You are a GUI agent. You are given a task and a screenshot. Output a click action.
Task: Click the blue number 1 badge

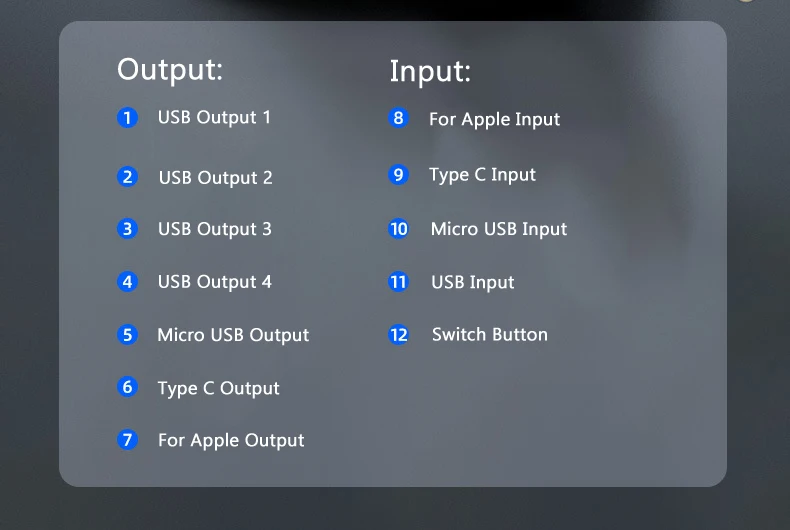tap(127, 118)
